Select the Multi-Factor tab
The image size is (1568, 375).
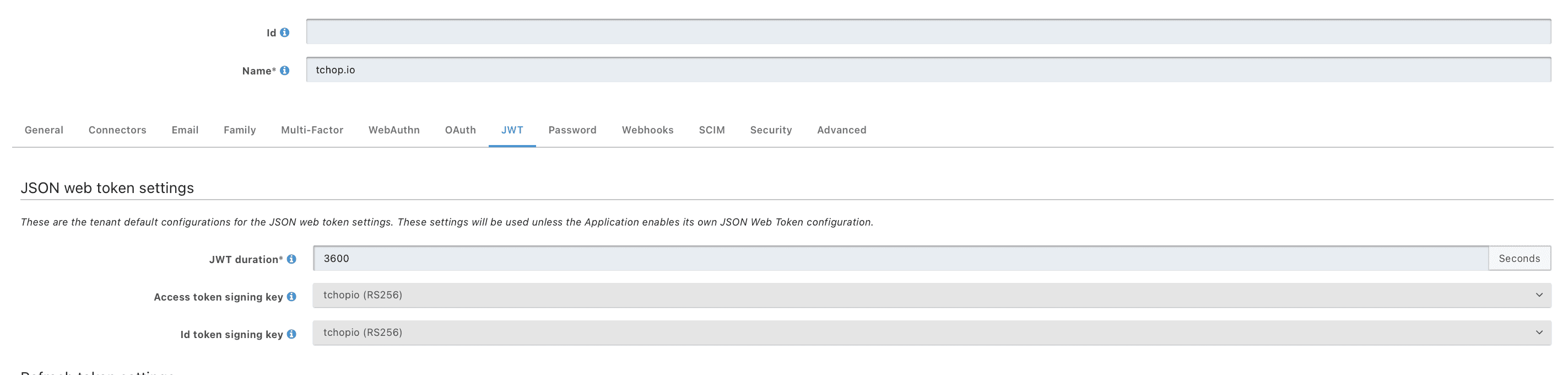point(312,130)
